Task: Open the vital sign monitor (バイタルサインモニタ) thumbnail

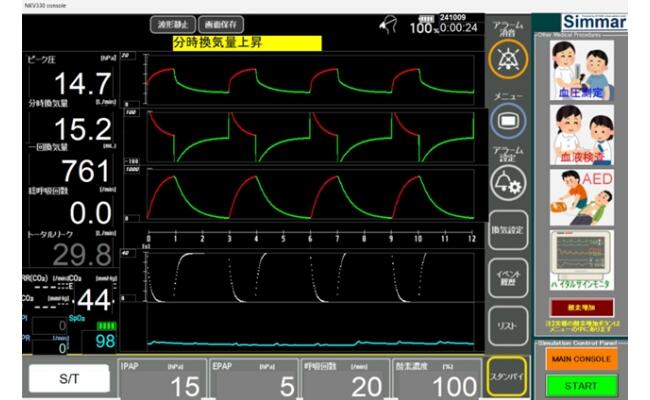Action: pyautogui.click(x=582, y=259)
